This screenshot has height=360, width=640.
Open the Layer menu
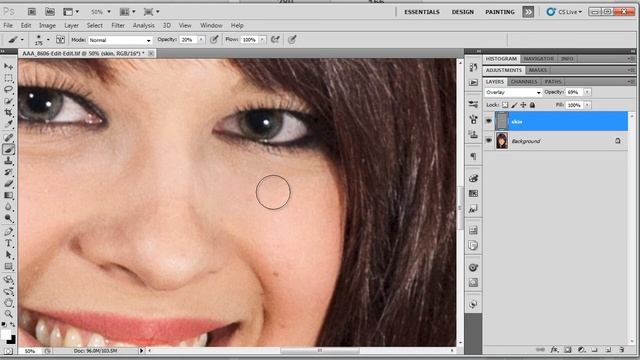[71, 25]
